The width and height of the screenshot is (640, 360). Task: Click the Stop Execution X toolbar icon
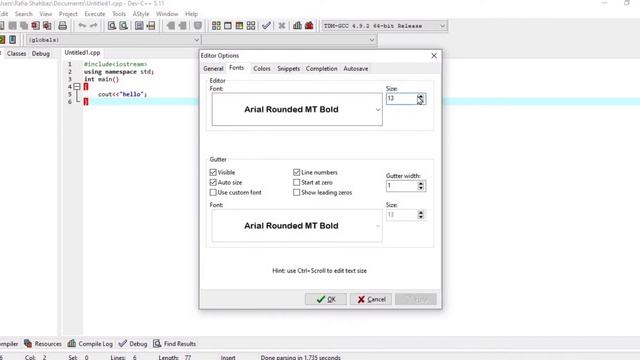click(x=282, y=26)
